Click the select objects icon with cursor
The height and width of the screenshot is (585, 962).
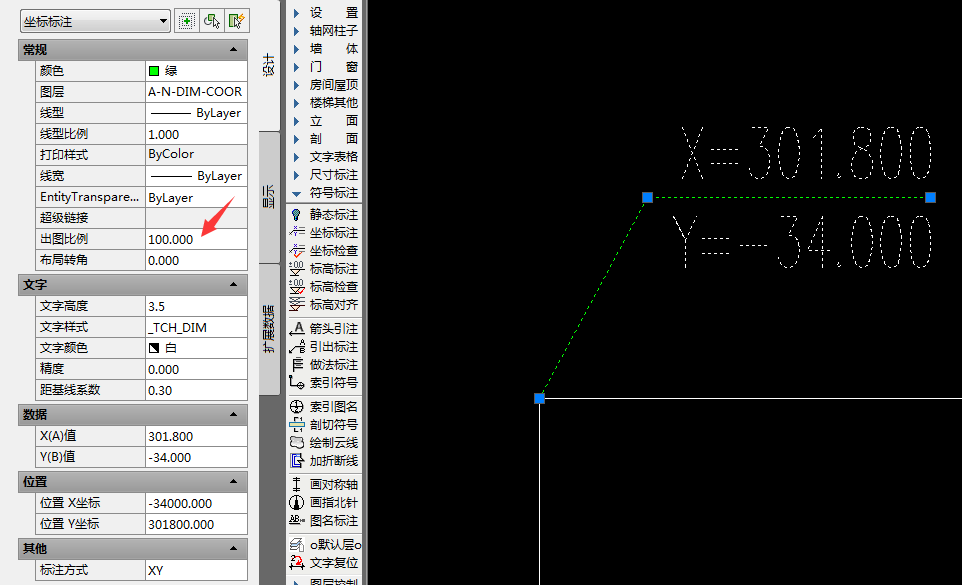[x=212, y=21]
